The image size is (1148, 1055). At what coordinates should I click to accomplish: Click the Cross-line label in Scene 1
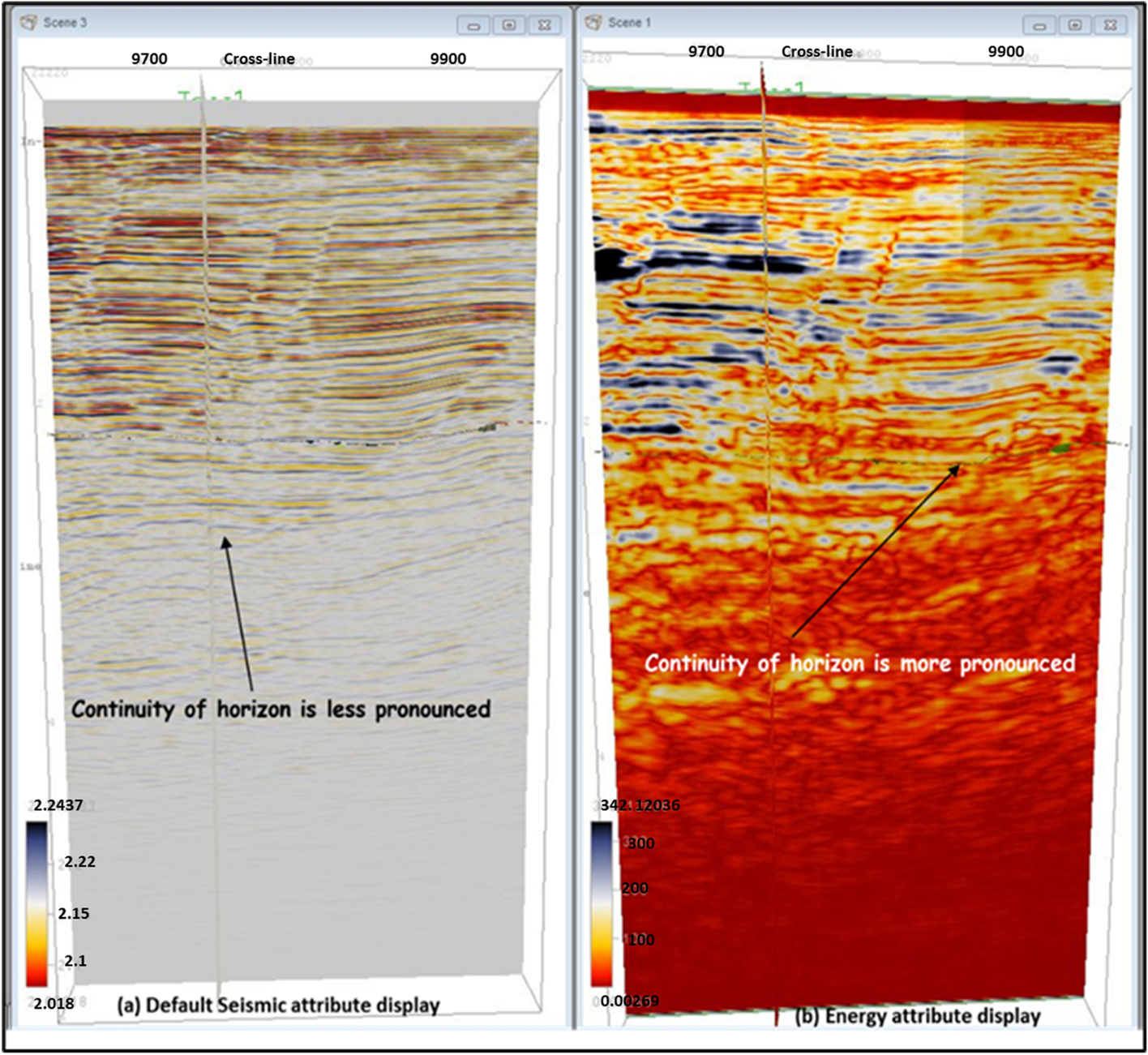pos(817,51)
